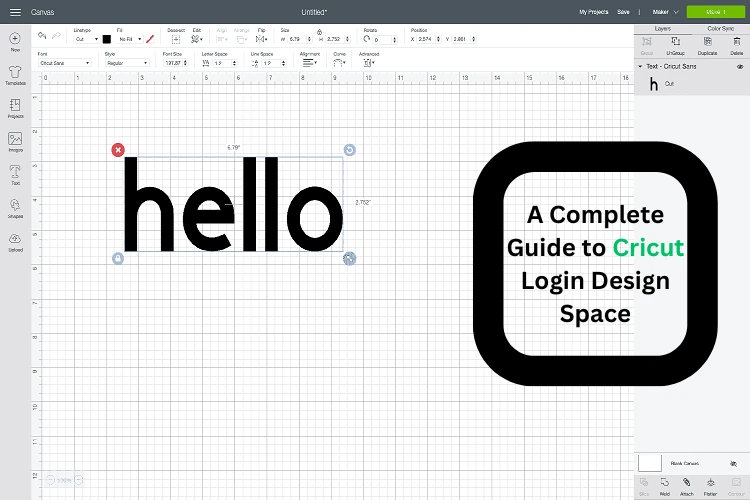Open My Projects
750x500 pixels.
[x=594, y=12]
